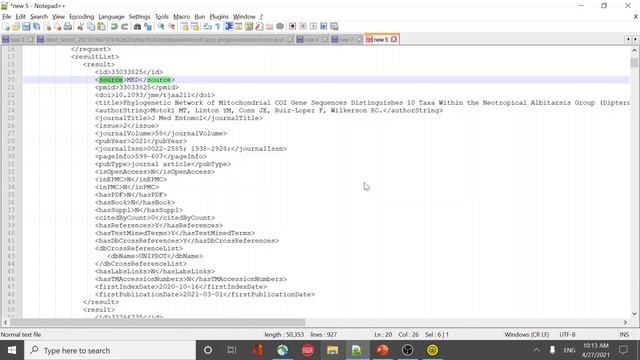
Task: Open PowerPoint from the taskbar
Action: pos(382,350)
